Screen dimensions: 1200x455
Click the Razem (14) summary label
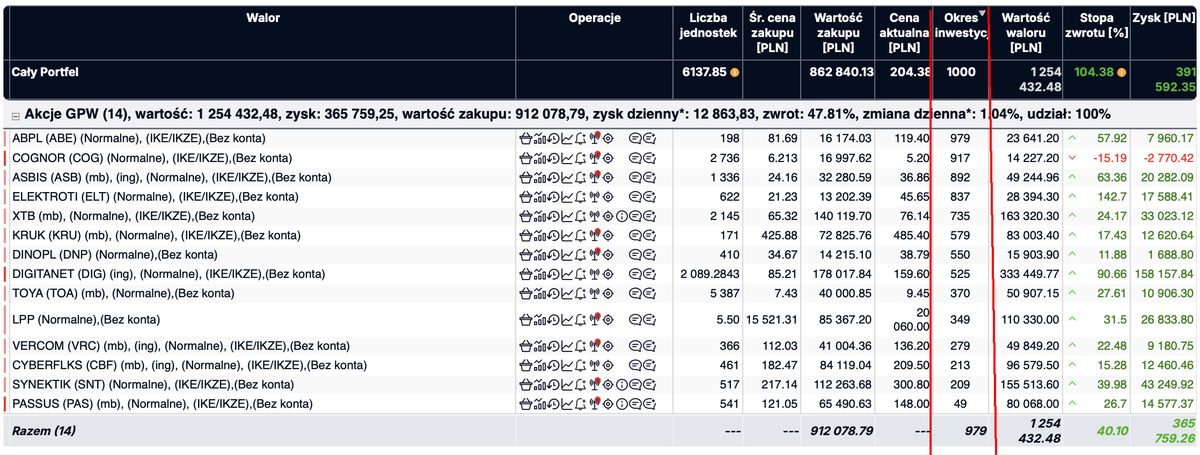[x=44, y=430]
